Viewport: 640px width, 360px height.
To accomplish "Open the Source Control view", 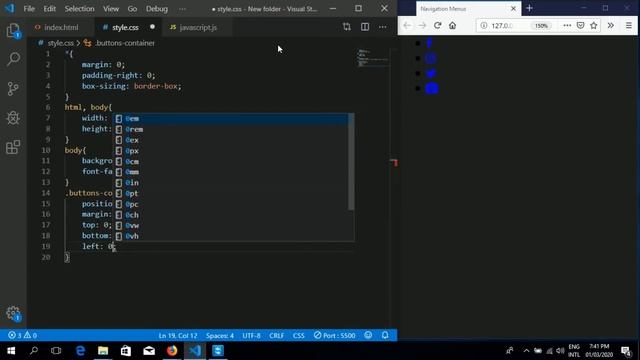I will 13,89.
